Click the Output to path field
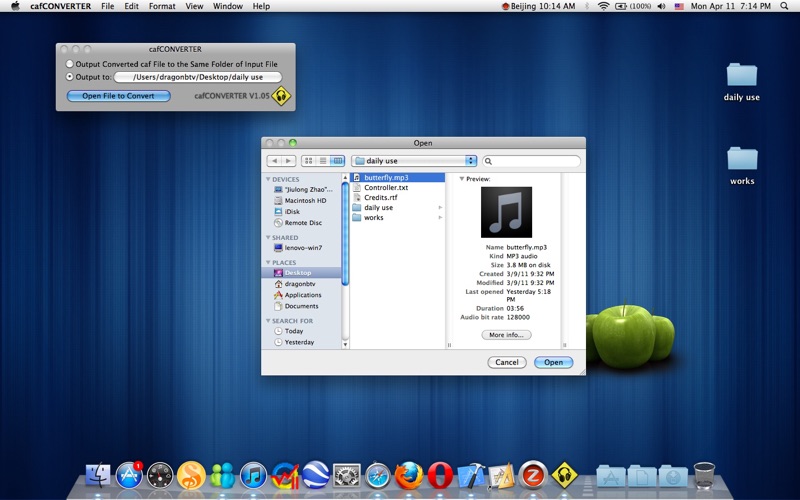The height and width of the screenshot is (500, 800). point(197,77)
